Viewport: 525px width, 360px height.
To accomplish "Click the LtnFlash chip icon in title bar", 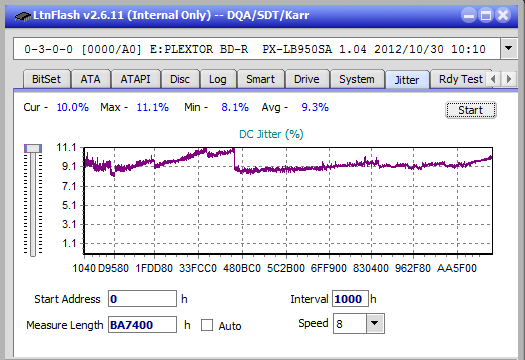I will [23, 15].
